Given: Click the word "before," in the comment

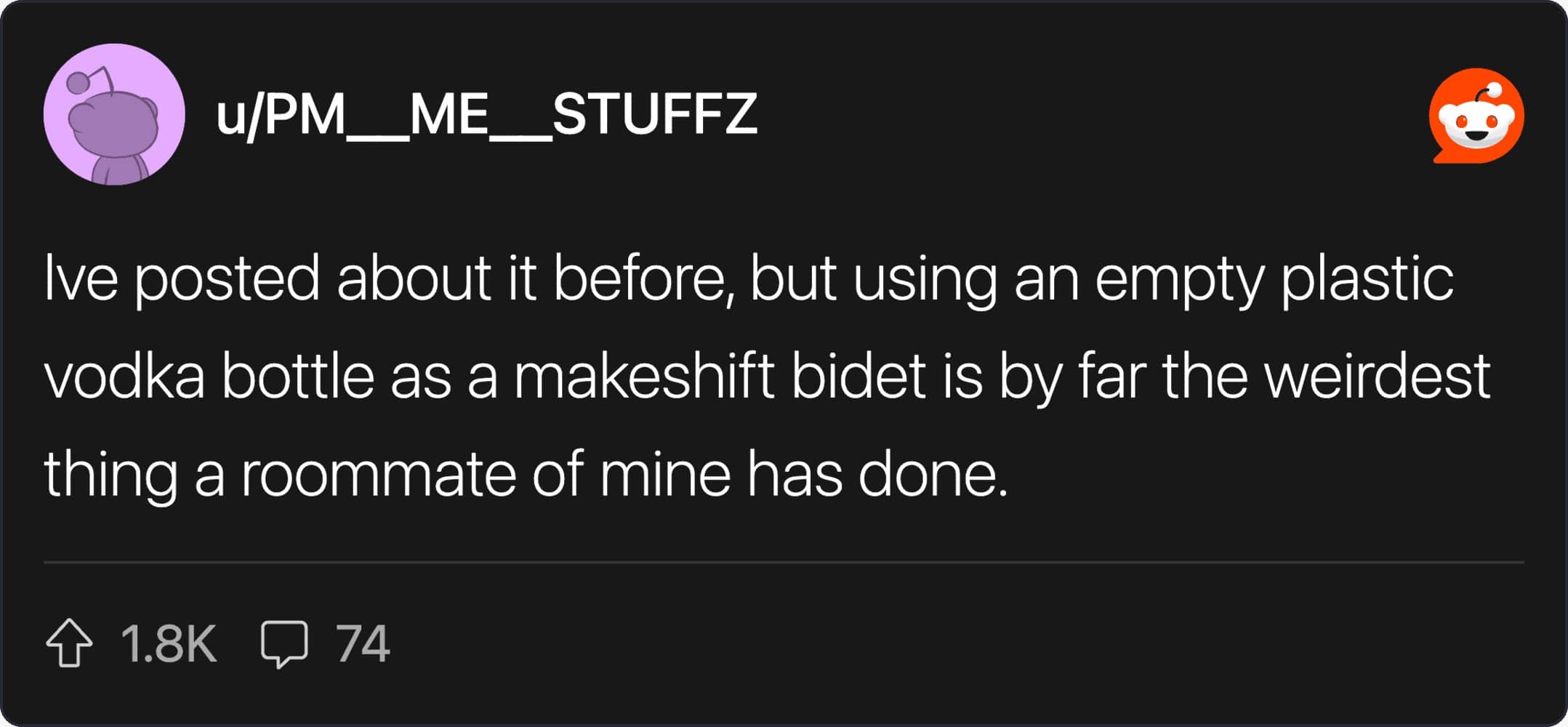Looking at the screenshot, I should point(643,279).
